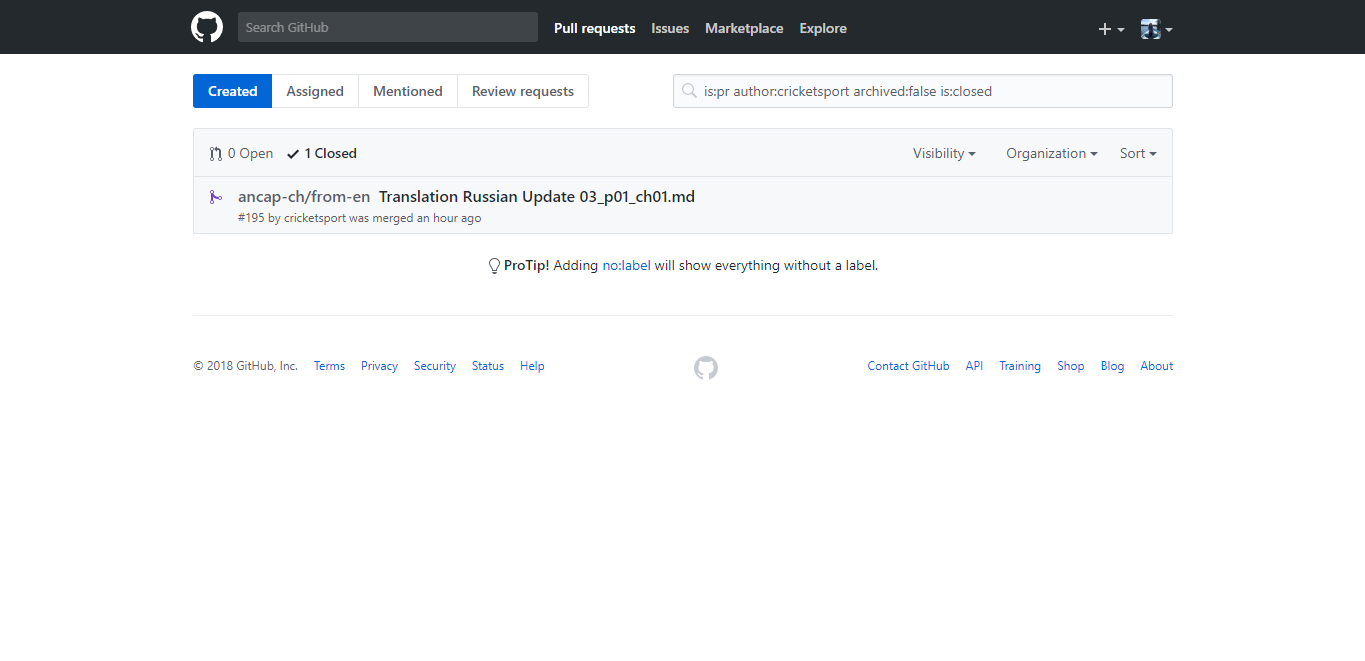Open the user avatar account menu
Viewport: 1365px width, 661px height.
[1156, 29]
